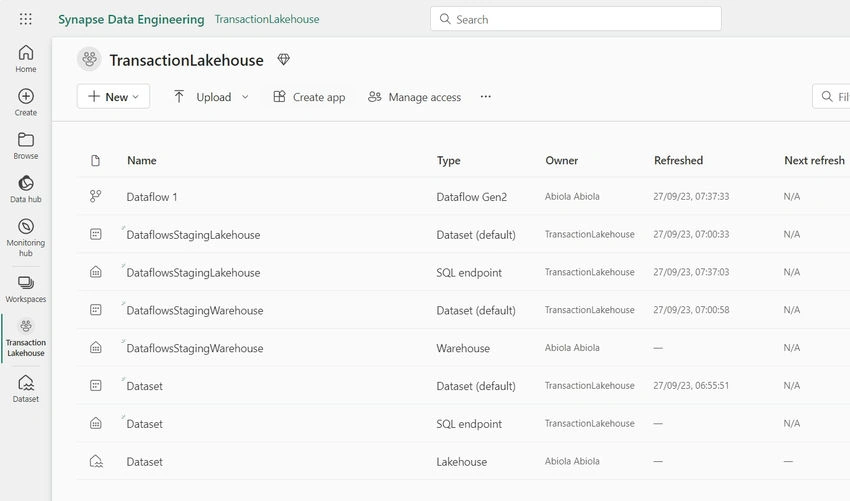Click the Dataset Lakehouse row icon
Image resolution: width=850 pixels, height=501 pixels.
(95, 461)
